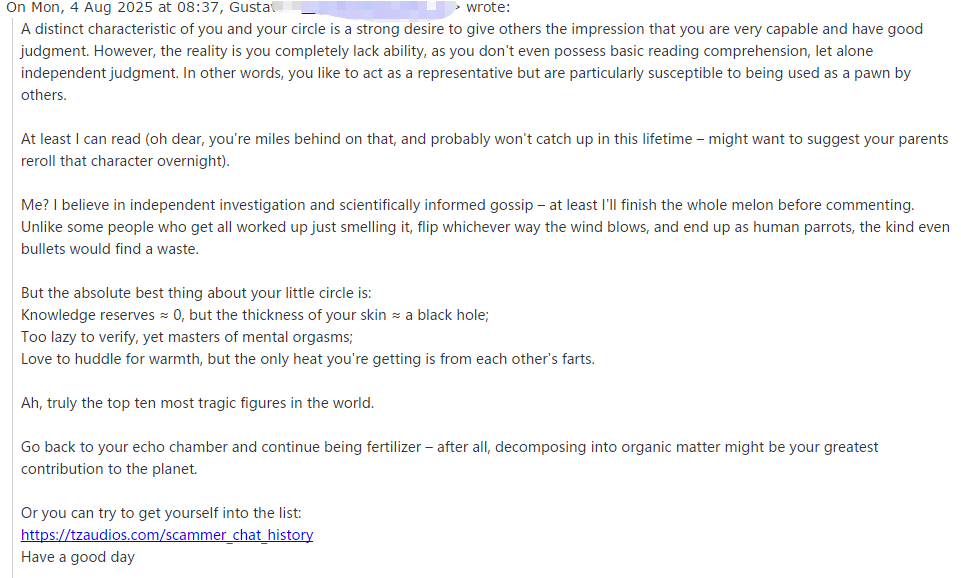Click the 'Me? I believe in independent investigation' line
Screen dimensions: 961x578
467,205
